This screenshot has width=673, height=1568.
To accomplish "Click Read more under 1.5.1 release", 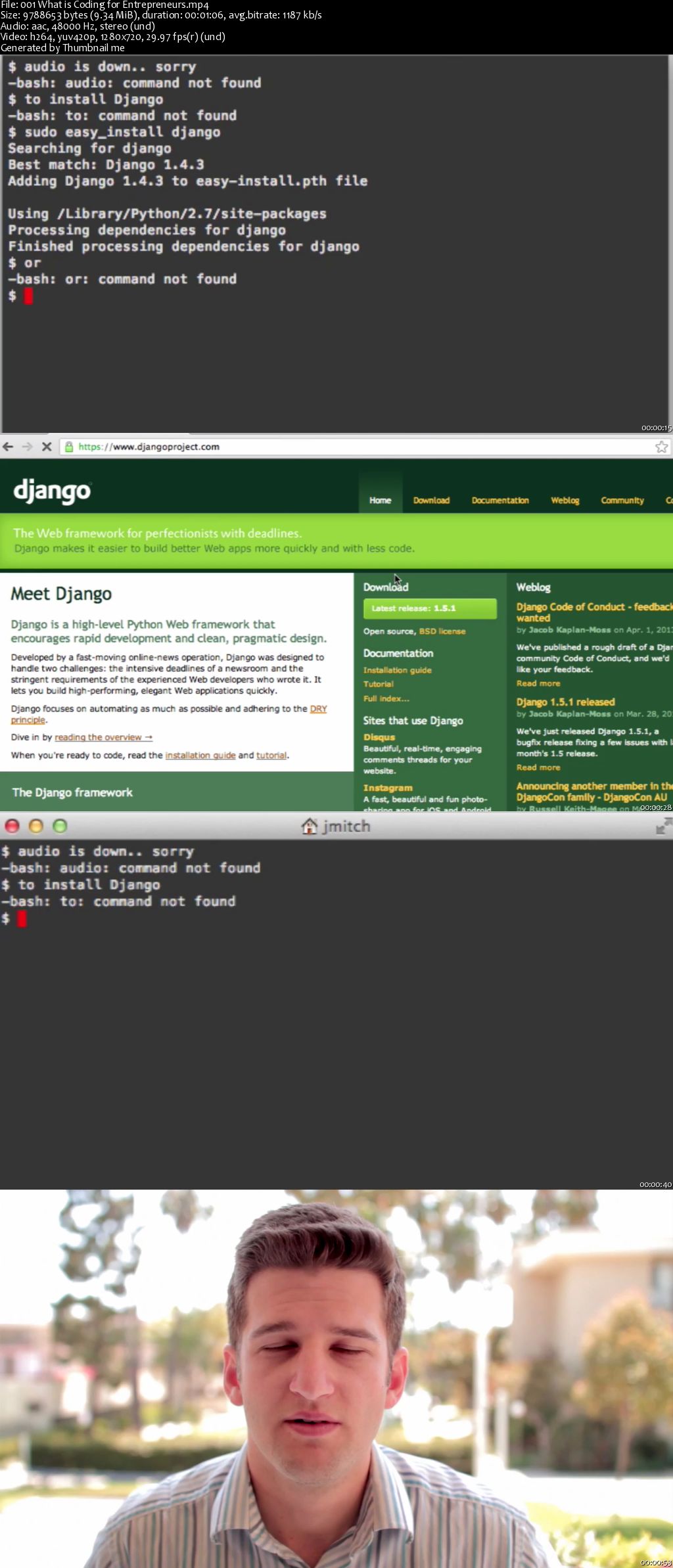I will (x=538, y=767).
